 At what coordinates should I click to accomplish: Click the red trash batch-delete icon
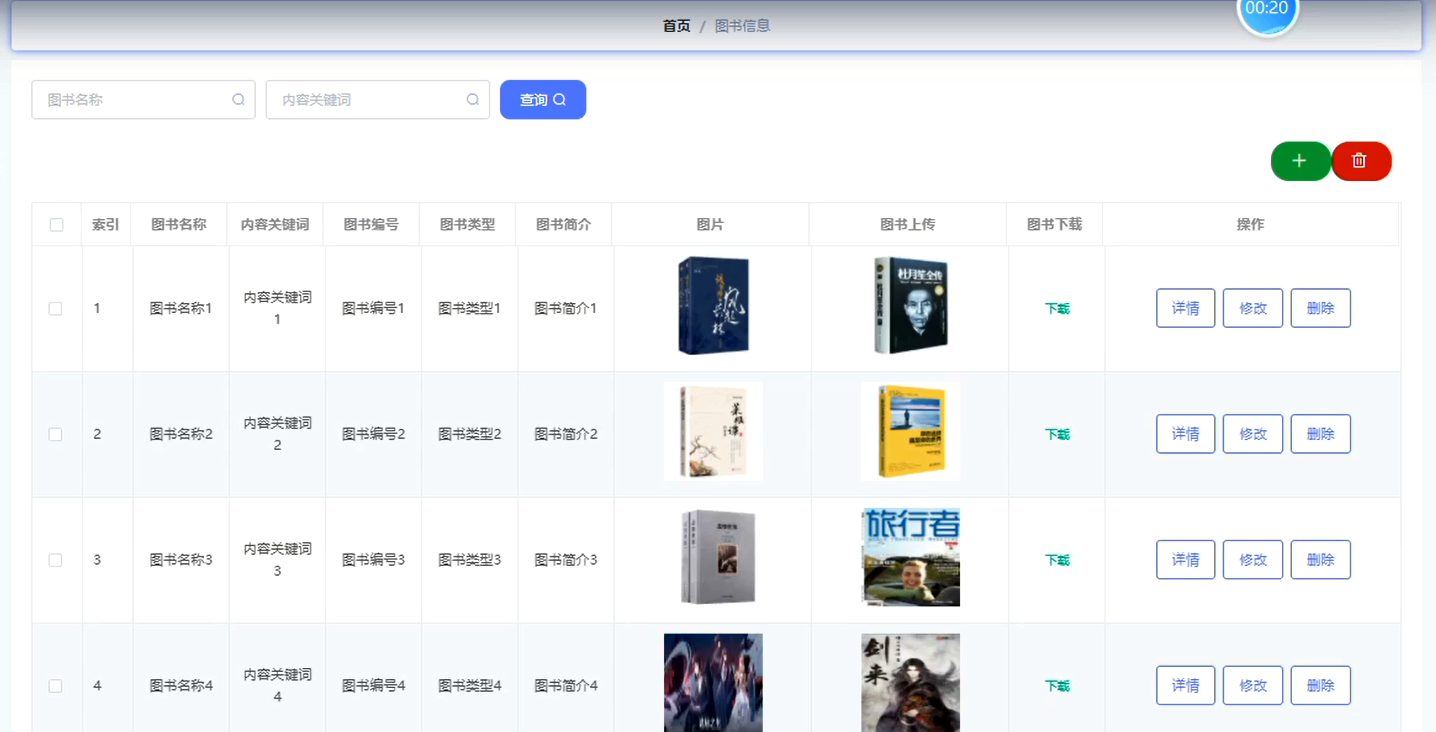[x=1361, y=160]
